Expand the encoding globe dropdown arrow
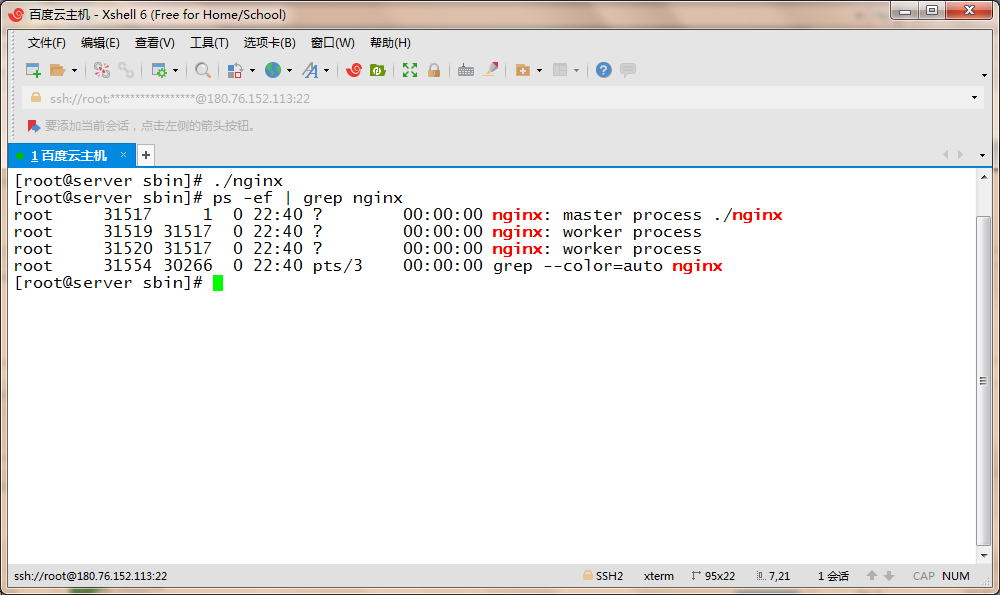The width and height of the screenshot is (1000, 595). click(289, 70)
